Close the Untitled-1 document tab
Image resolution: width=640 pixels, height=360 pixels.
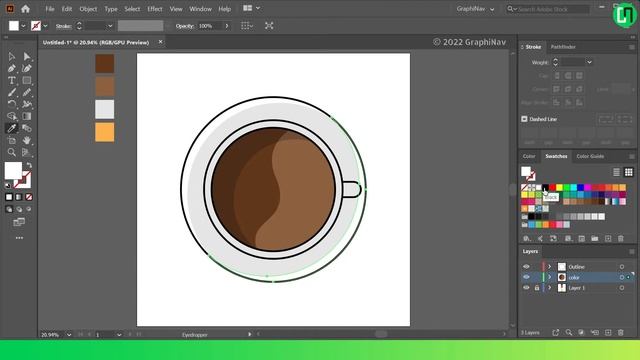tap(160, 42)
